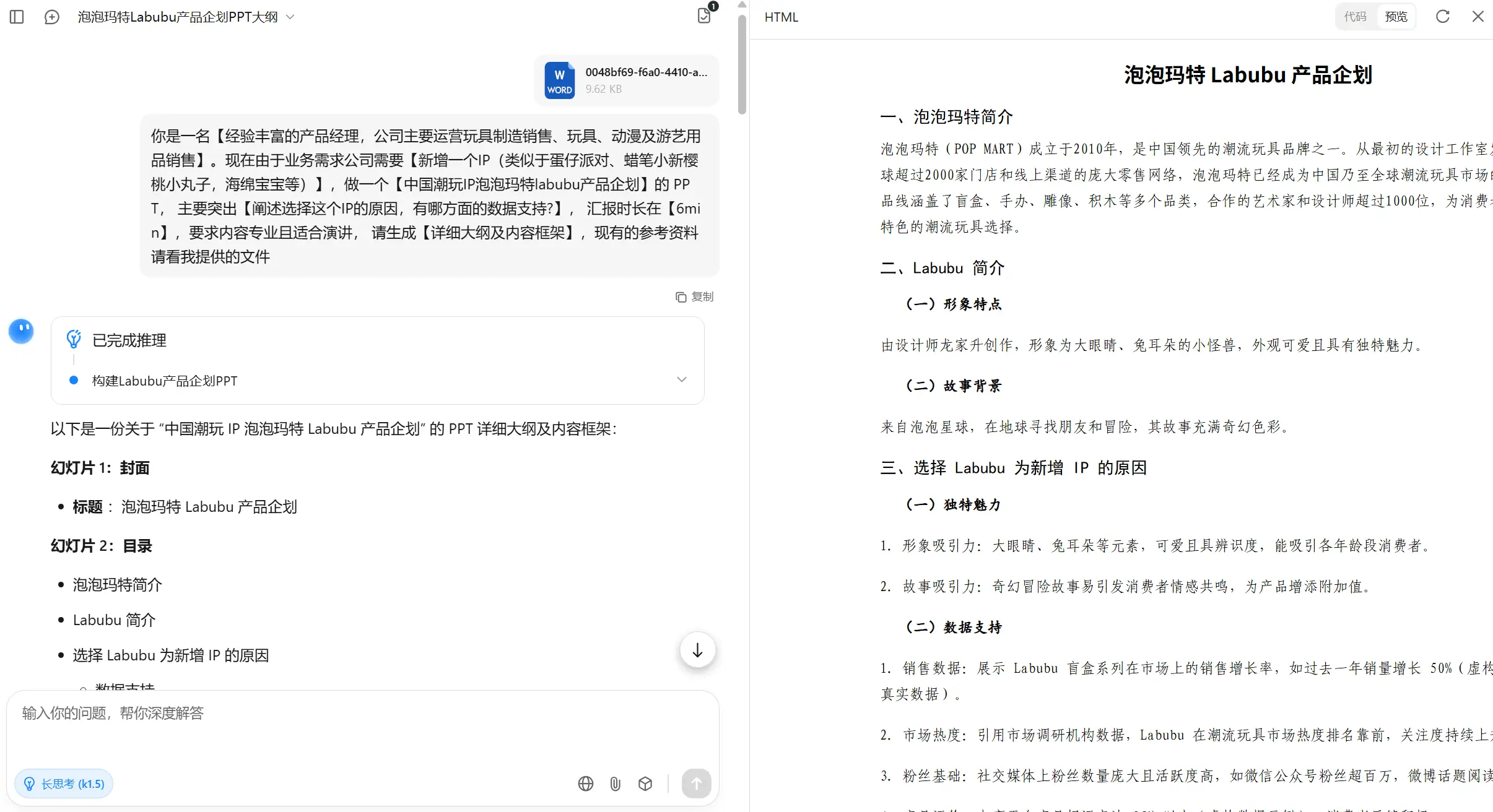Click heading 二、Labubu 简介 in preview

[942, 268]
